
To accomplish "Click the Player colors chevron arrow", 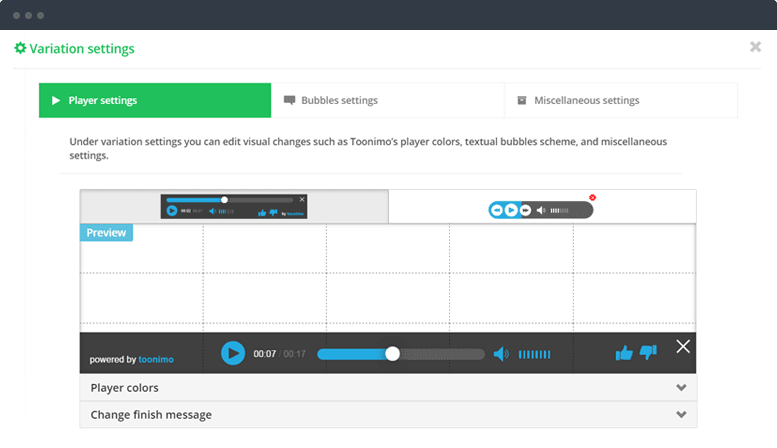I will pyautogui.click(x=681, y=388).
